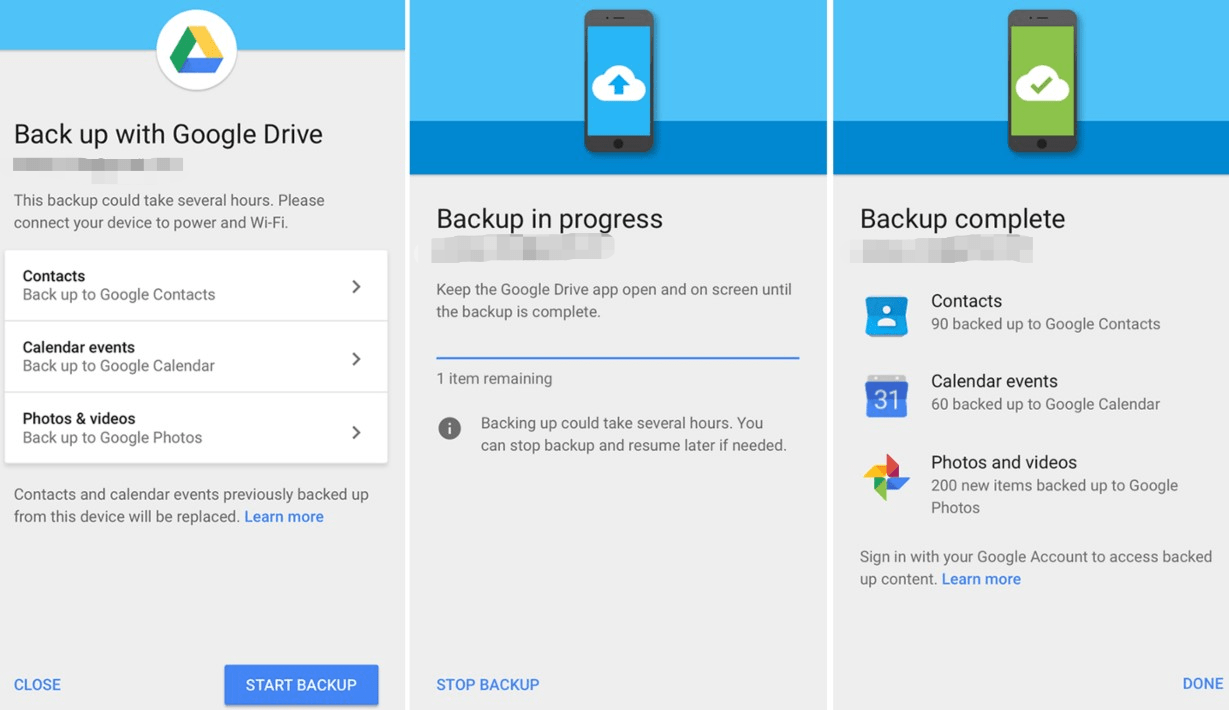Viewport: 1229px width, 710px height.
Task: Click the phone green checkmark icon
Action: 1041,82
